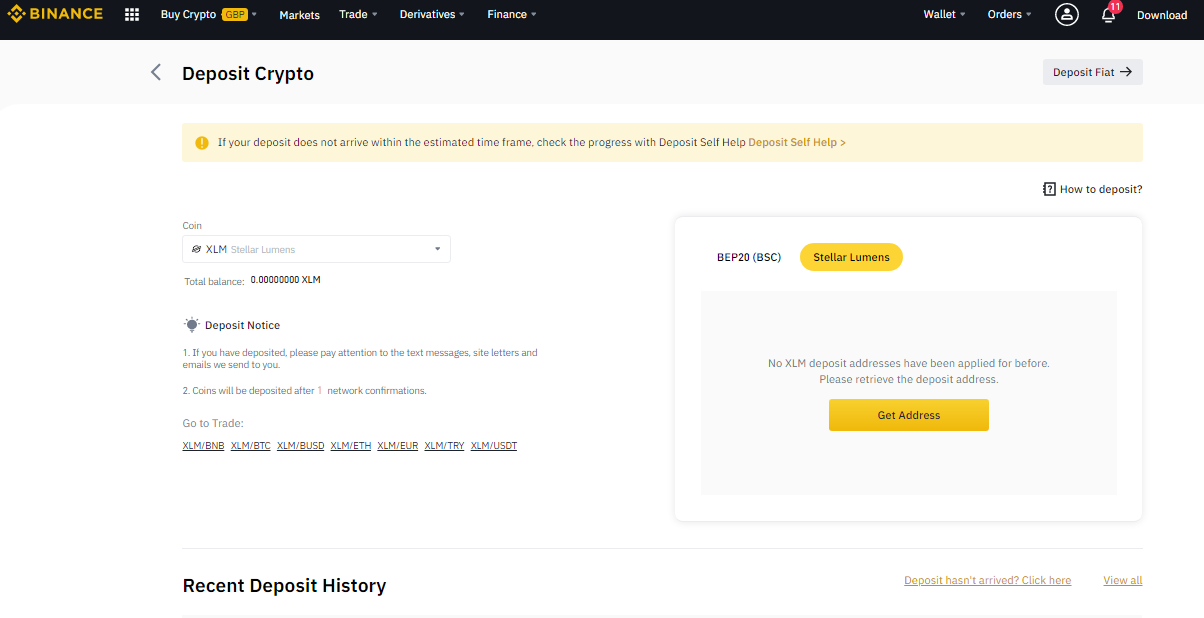Click the Recent Deposit History heading
1204x618 pixels.
[284, 586]
